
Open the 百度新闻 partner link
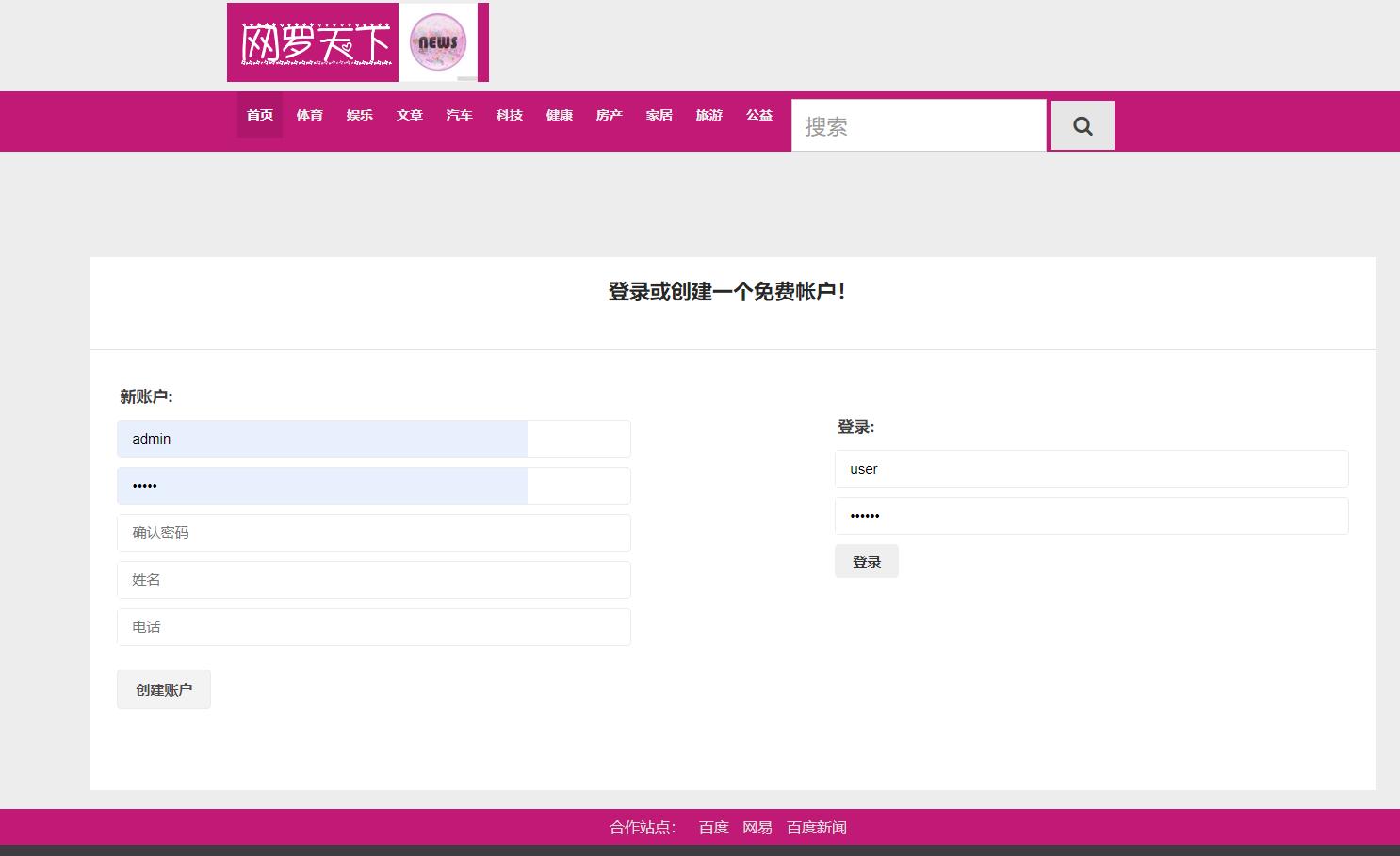816,827
